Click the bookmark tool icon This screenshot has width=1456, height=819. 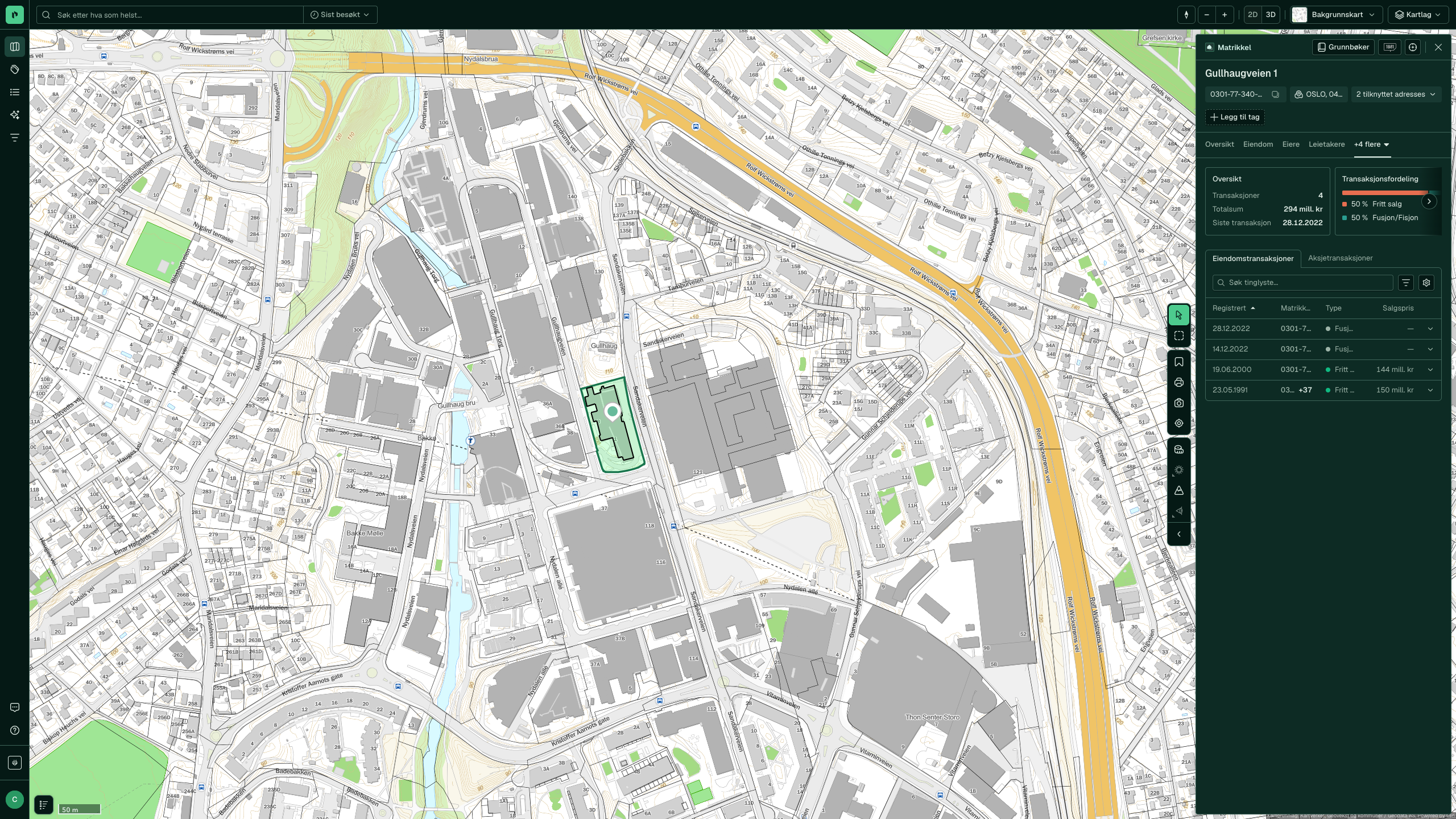pos(1179,362)
